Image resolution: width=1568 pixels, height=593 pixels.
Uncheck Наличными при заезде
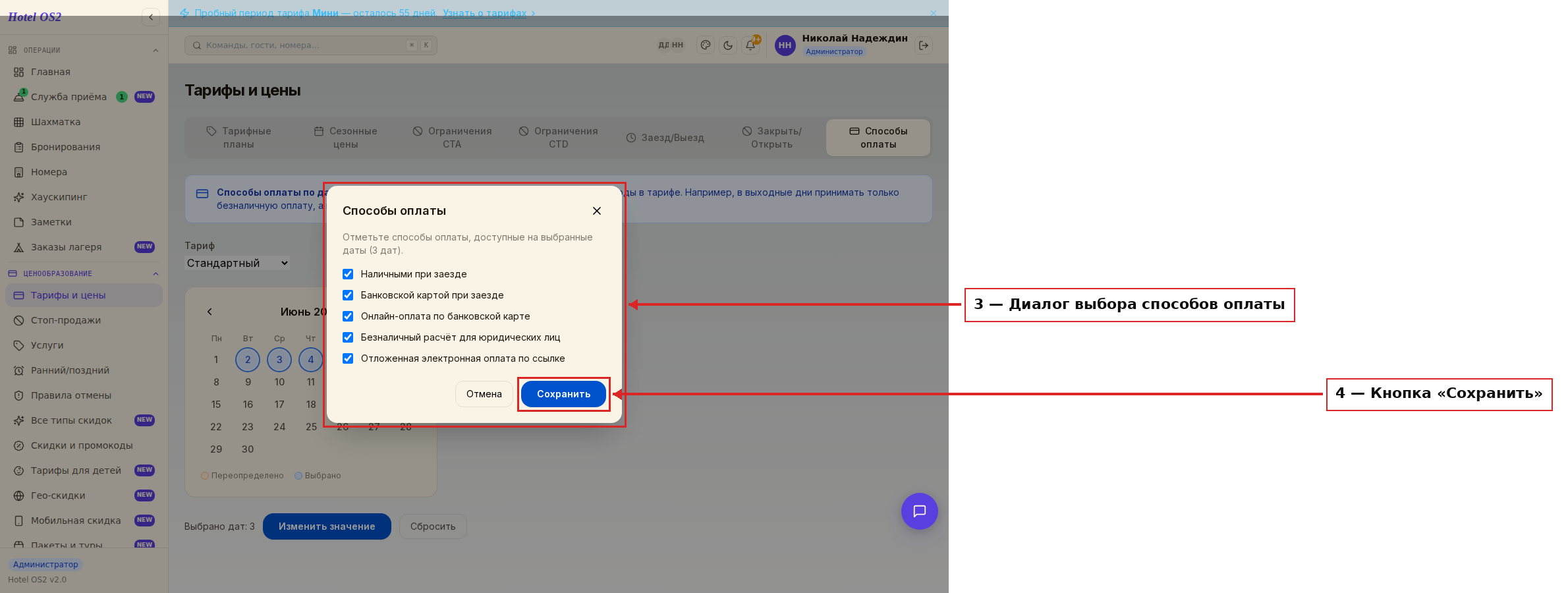(348, 274)
